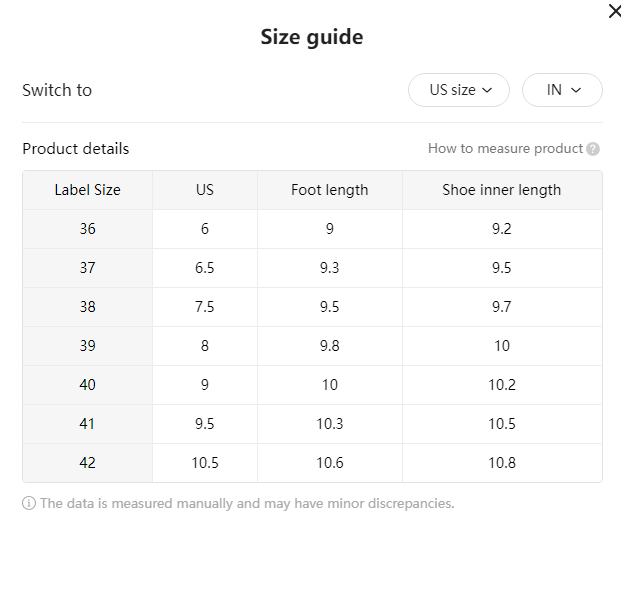Expand the IN unit dropdown
Viewport: 621px width, 593px height.
[562, 90]
